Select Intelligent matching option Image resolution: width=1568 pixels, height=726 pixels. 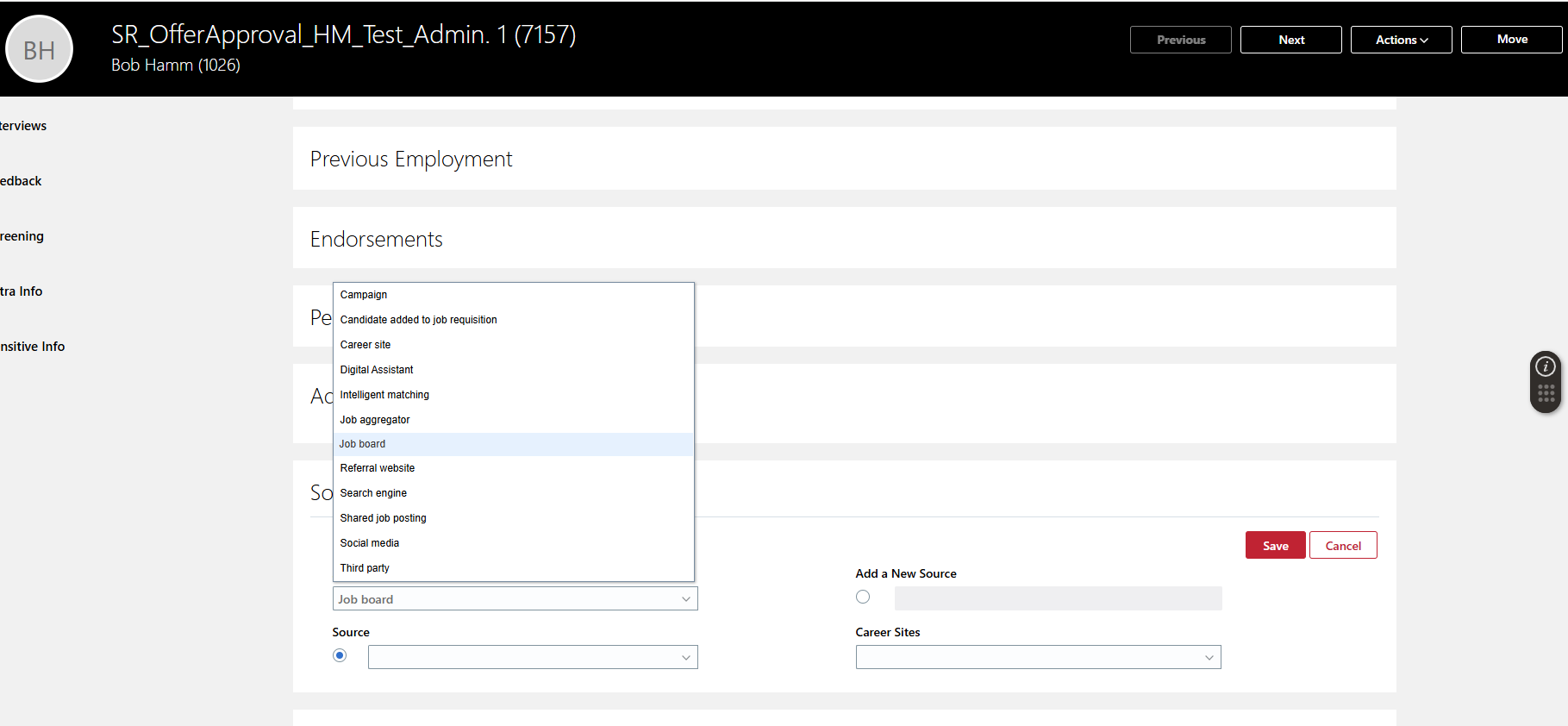[513, 395]
